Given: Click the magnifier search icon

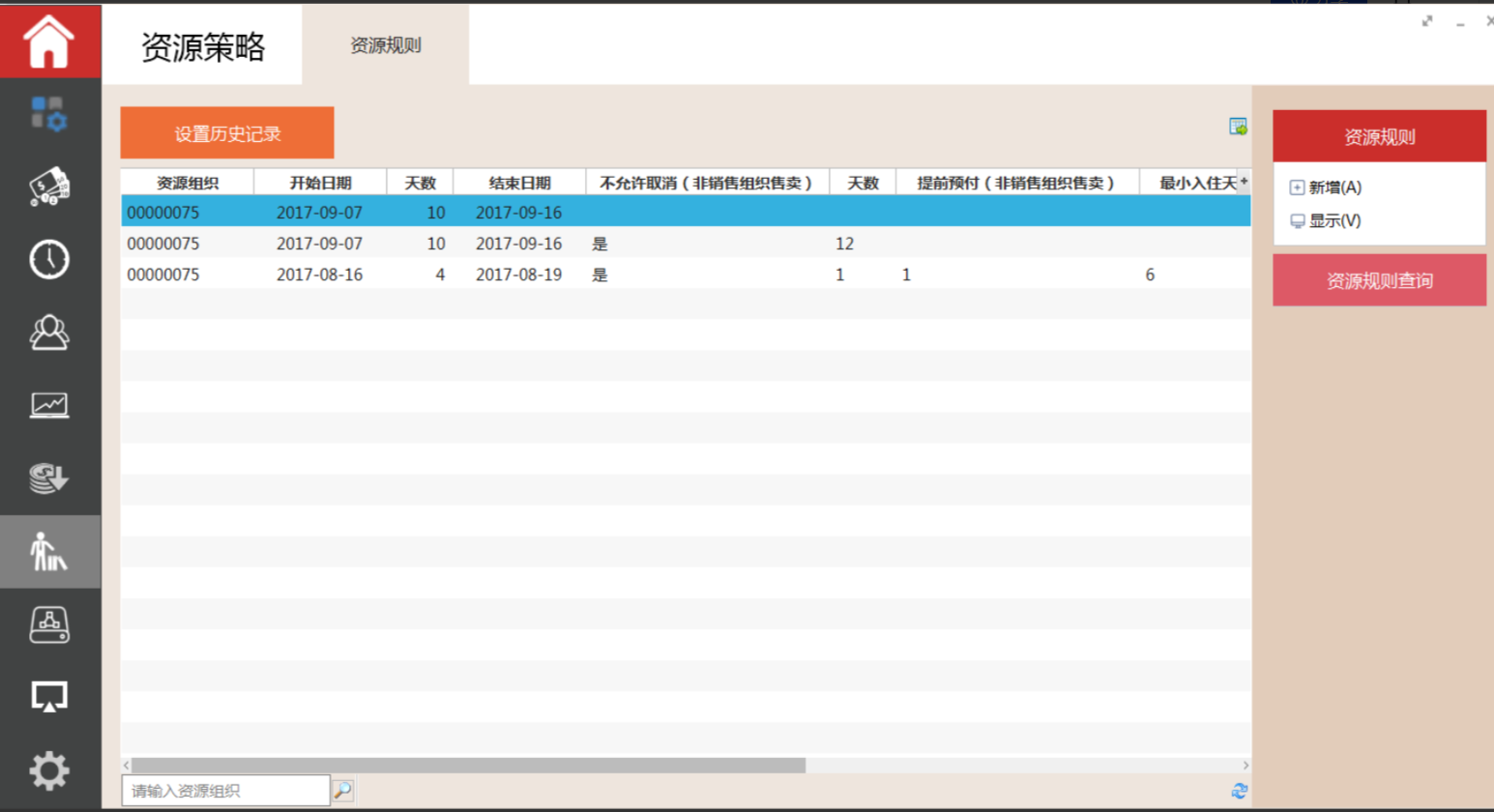Looking at the screenshot, I should coord(342,791).
